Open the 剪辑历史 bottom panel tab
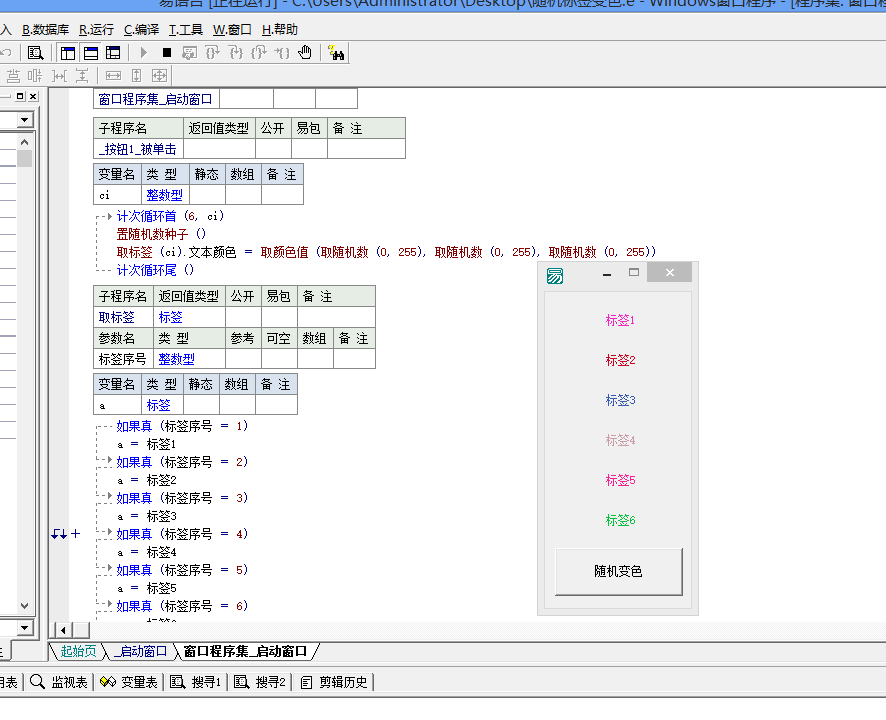The width and height of the screenshot is (886, 720). [333, 682]
